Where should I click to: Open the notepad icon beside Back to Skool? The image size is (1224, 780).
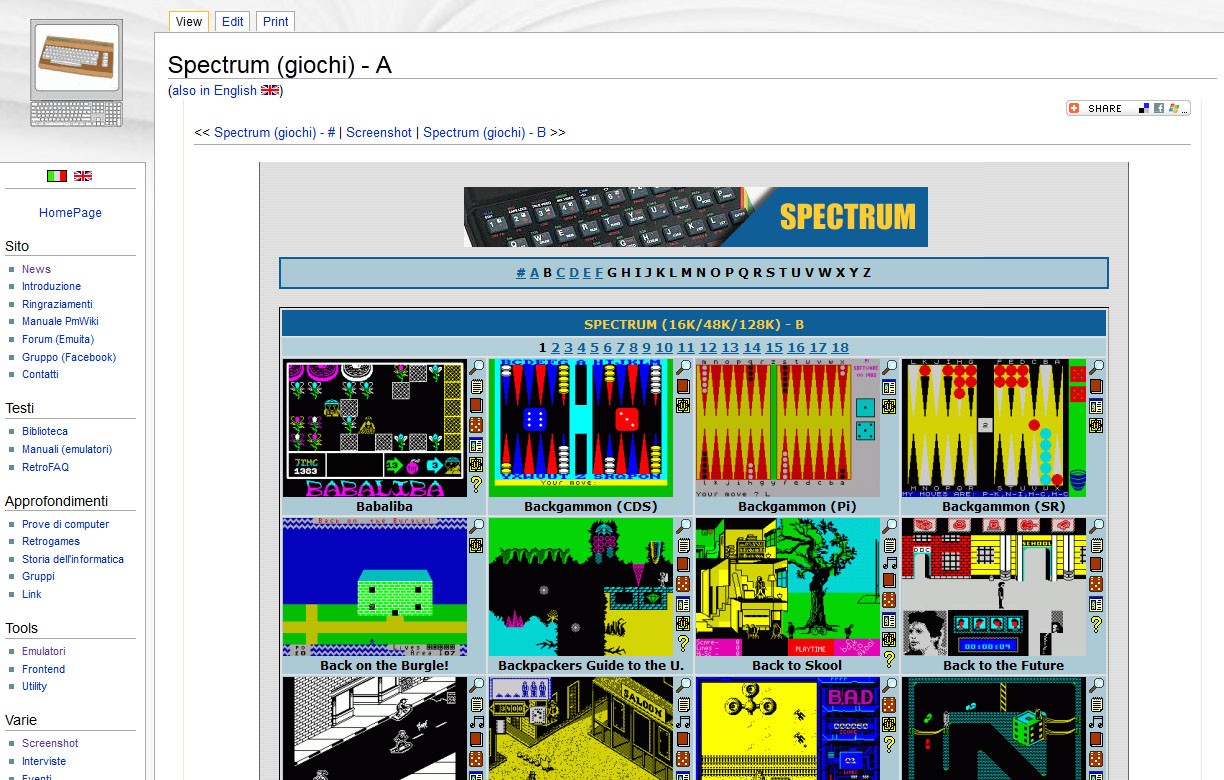click(889, 545)
